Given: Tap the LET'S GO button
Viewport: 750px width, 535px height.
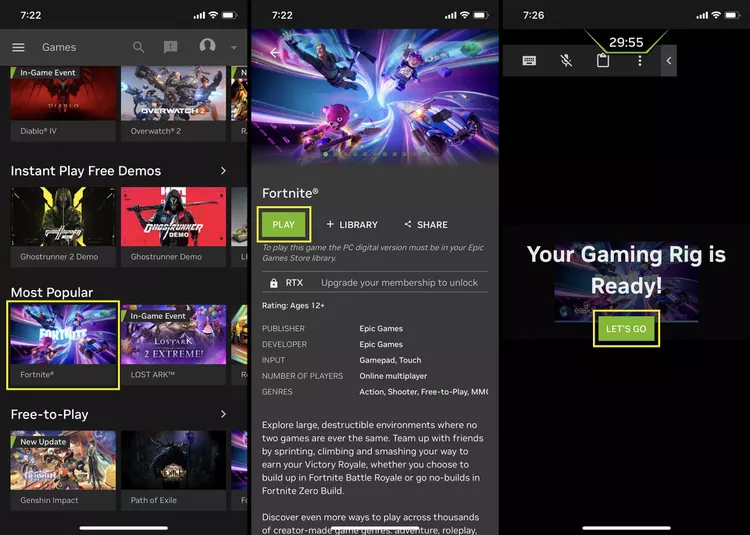Looking at the screenshot, I should click(x=626, y=328).
